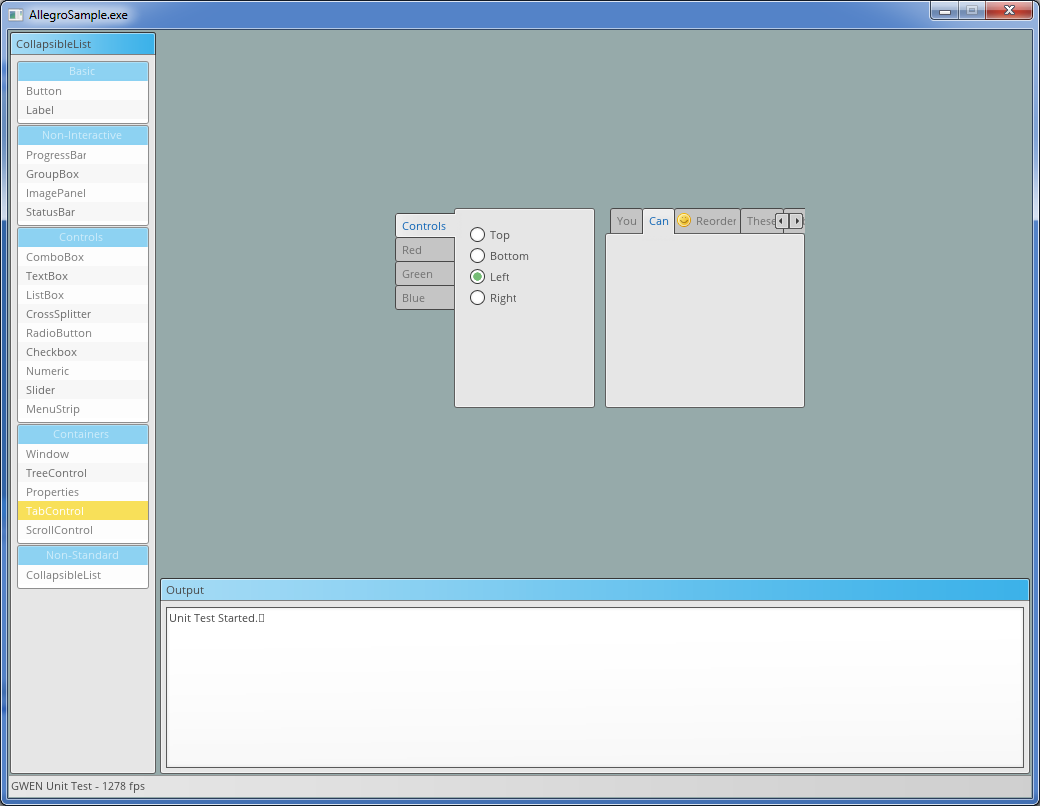
Task: Collapse the Containers category header
Action: click(x=83, y=434)
